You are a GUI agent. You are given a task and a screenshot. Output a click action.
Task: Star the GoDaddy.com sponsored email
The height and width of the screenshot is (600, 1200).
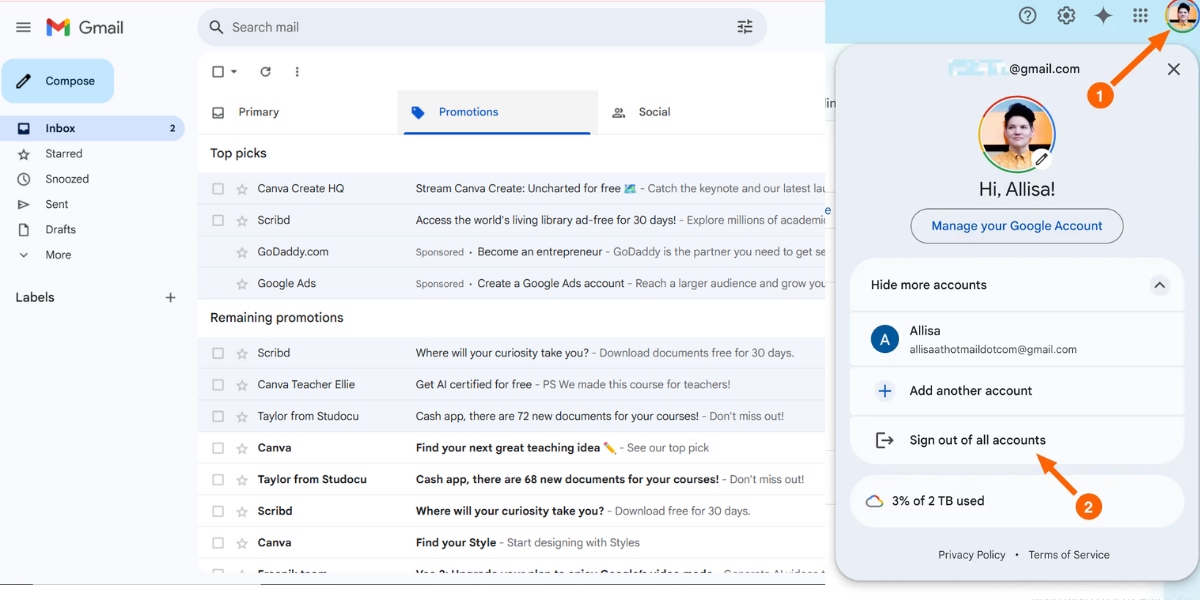click(242, 252)
